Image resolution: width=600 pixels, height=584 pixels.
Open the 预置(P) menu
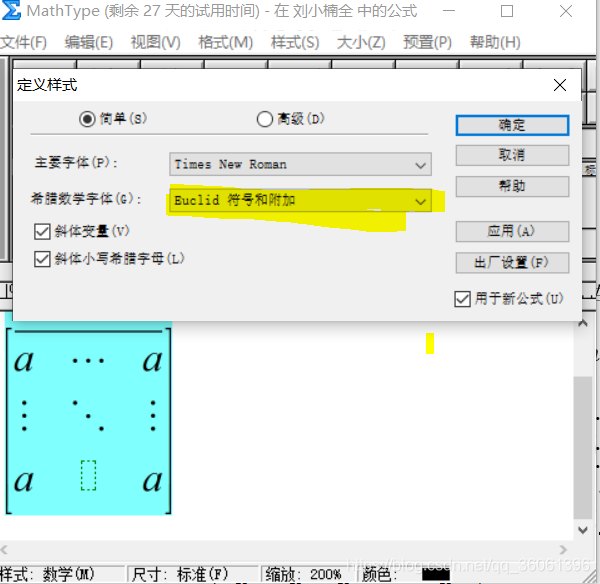tap(427, 42)
